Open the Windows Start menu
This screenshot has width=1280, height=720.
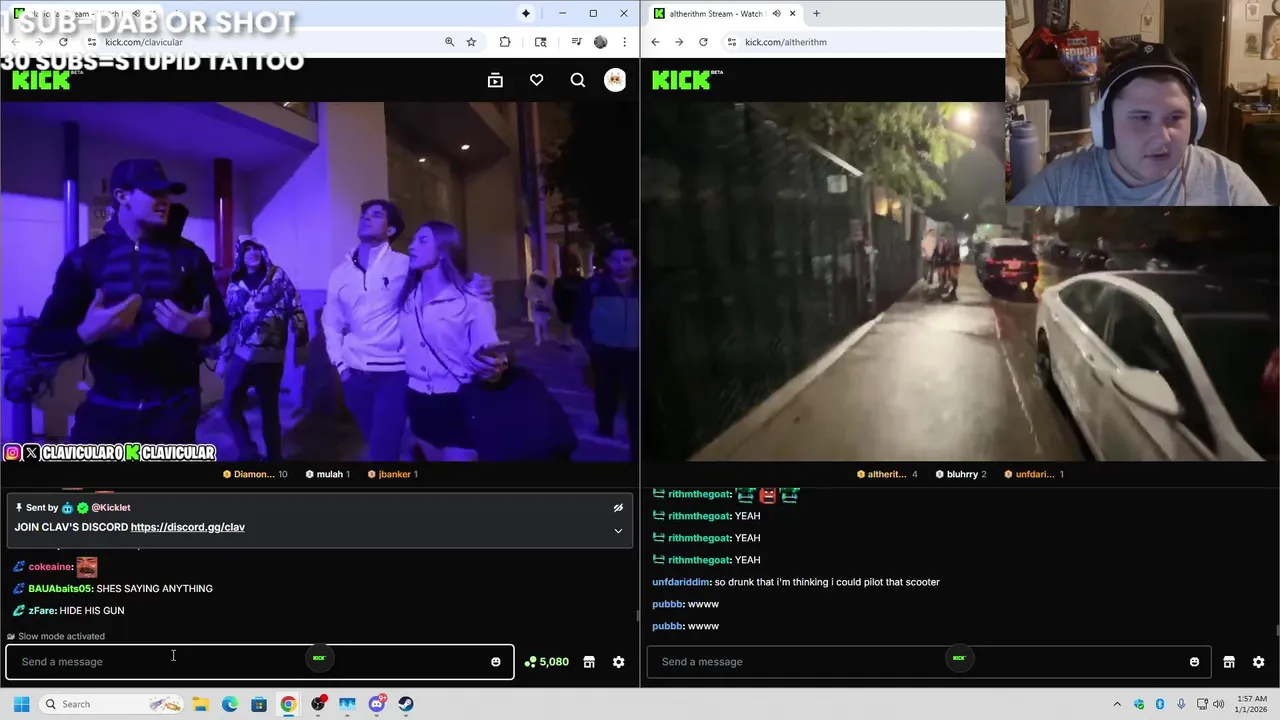click(21, 704)
